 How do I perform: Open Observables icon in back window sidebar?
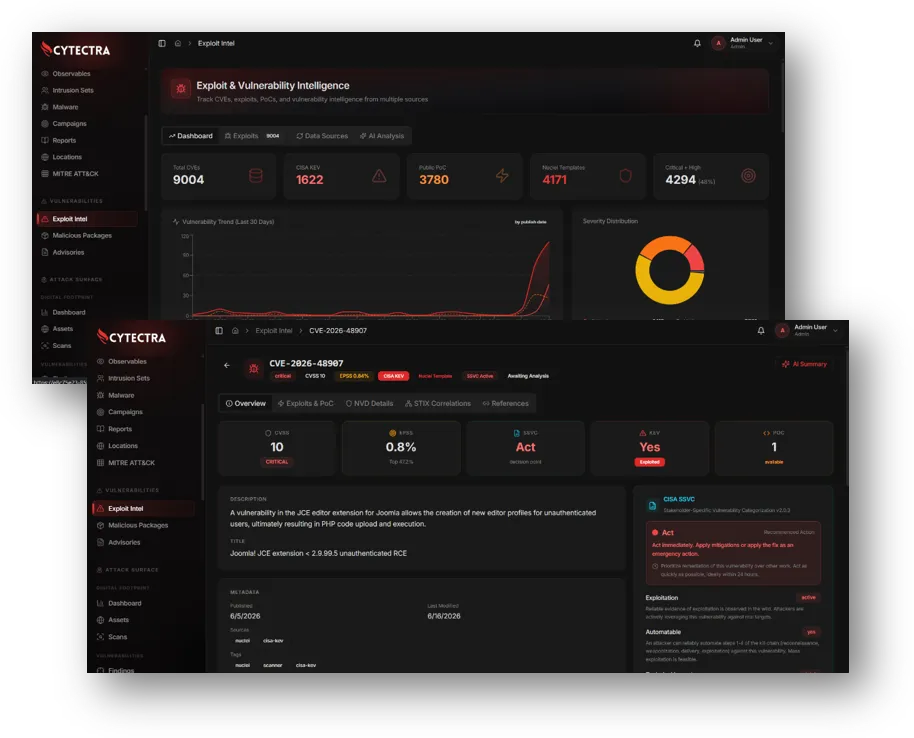tap(45, 73)
